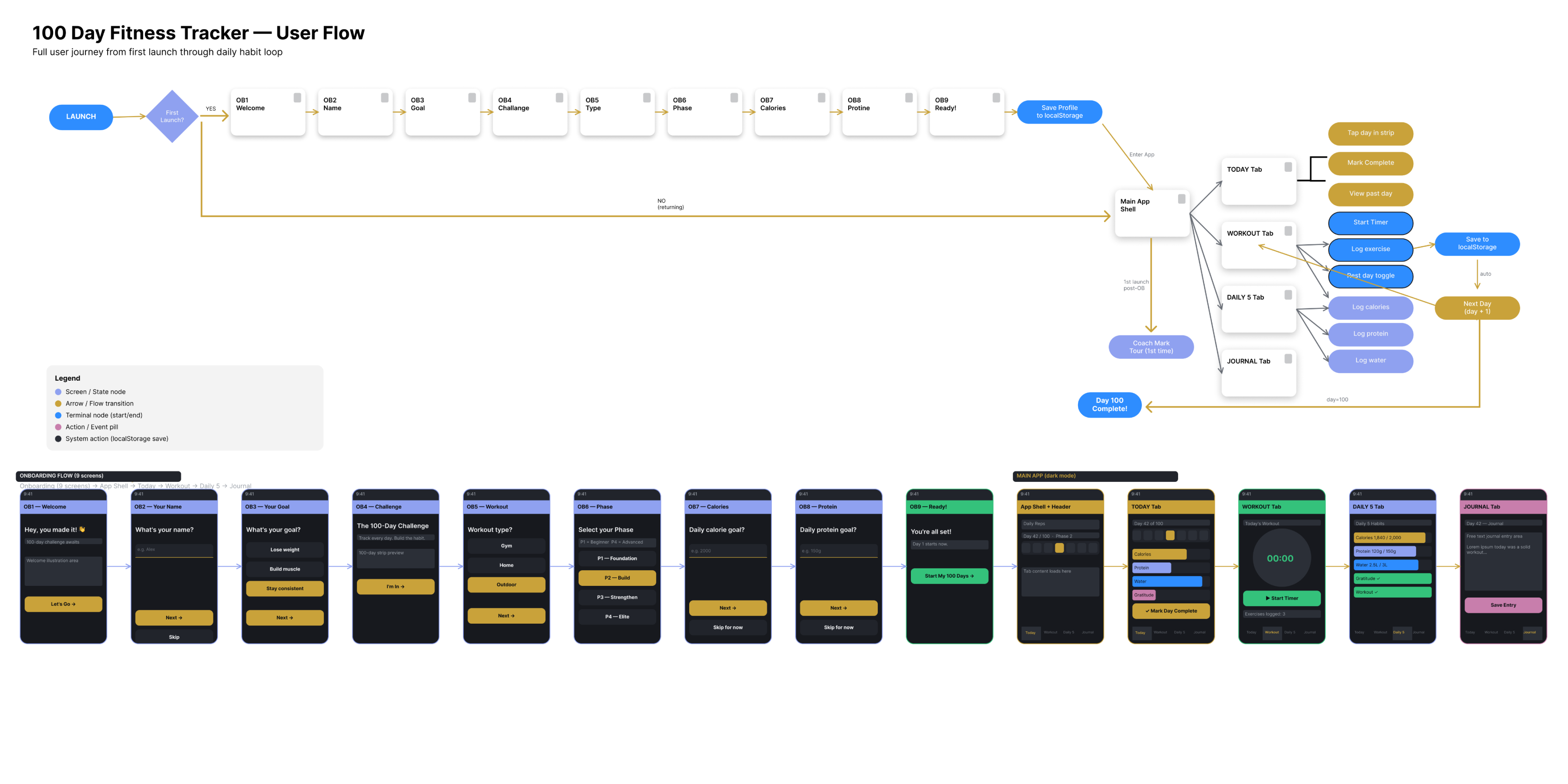This screenshot has width=1568, height=784.
Task: Click the gray icon in TODAY Tab flow card
Action: (x=1288, y=167)
